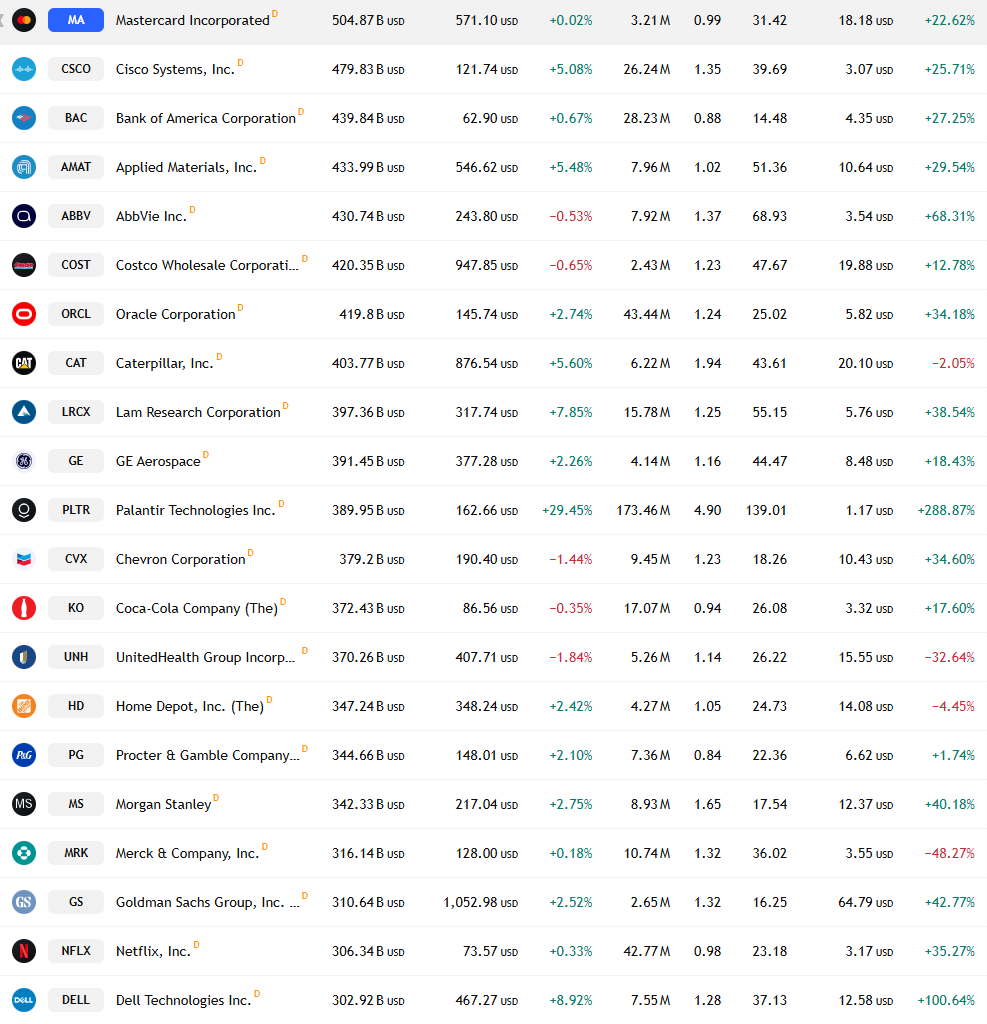Viewport: 987px width, 1024px height.
Task: Click UnitedHealth performance −32.64% value
Action: (950, 657)
